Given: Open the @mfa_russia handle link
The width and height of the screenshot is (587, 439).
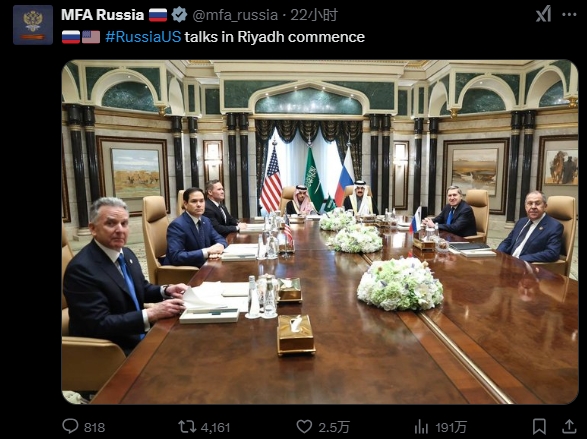Looking at the screenshot, I should pyautogui.click(x=235, y=15).
